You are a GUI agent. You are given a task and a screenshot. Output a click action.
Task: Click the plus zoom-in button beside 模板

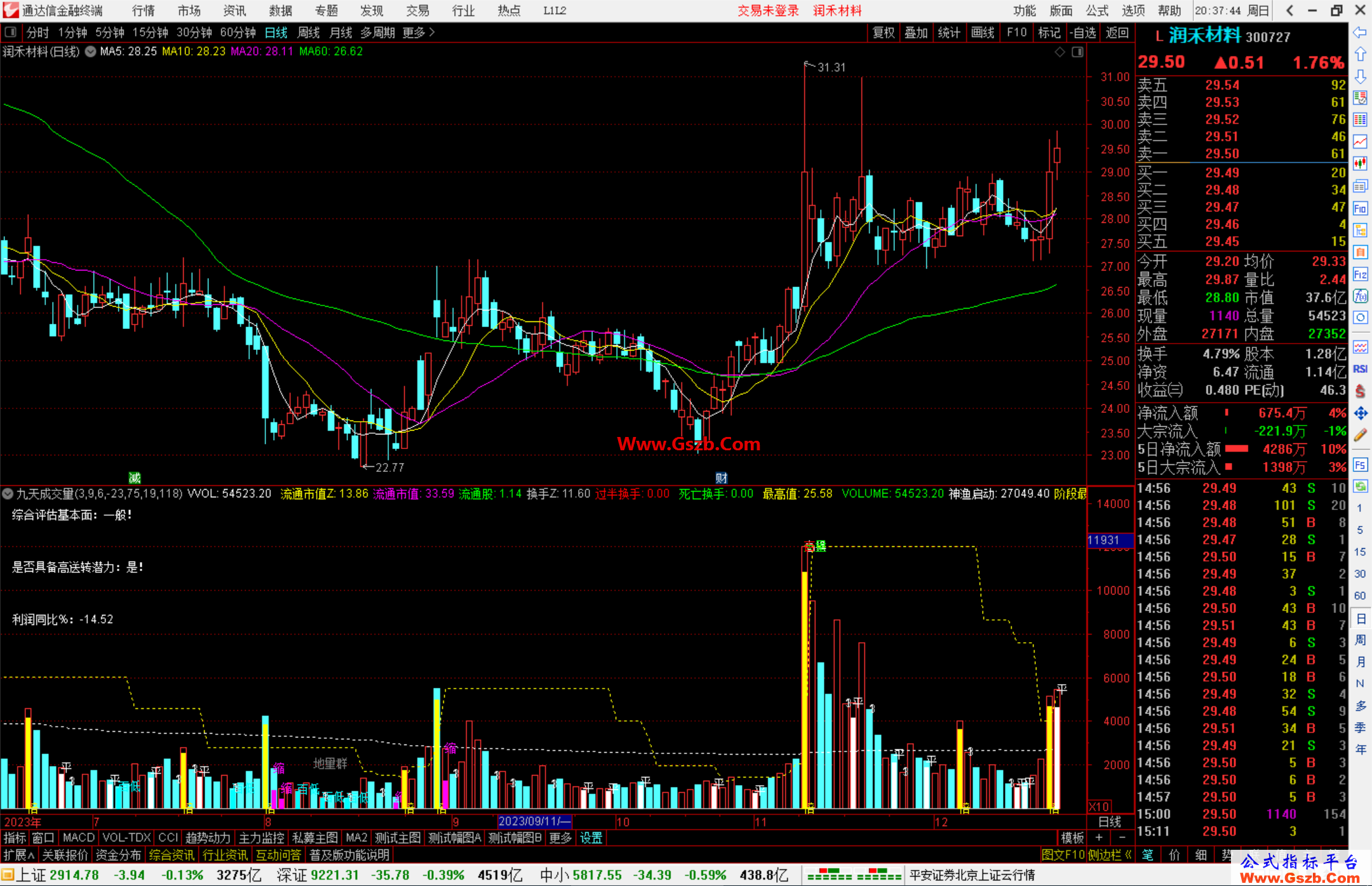(1099, 838)
